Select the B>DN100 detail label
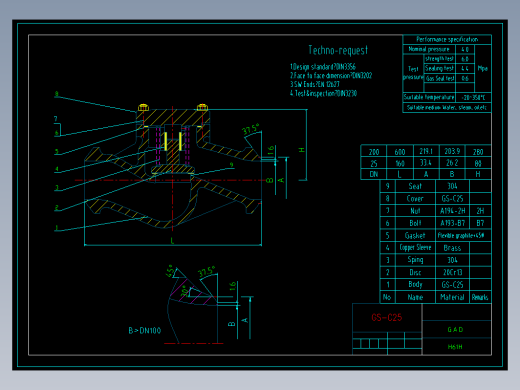This screenshot has height=390, width=520. (145, 331)
